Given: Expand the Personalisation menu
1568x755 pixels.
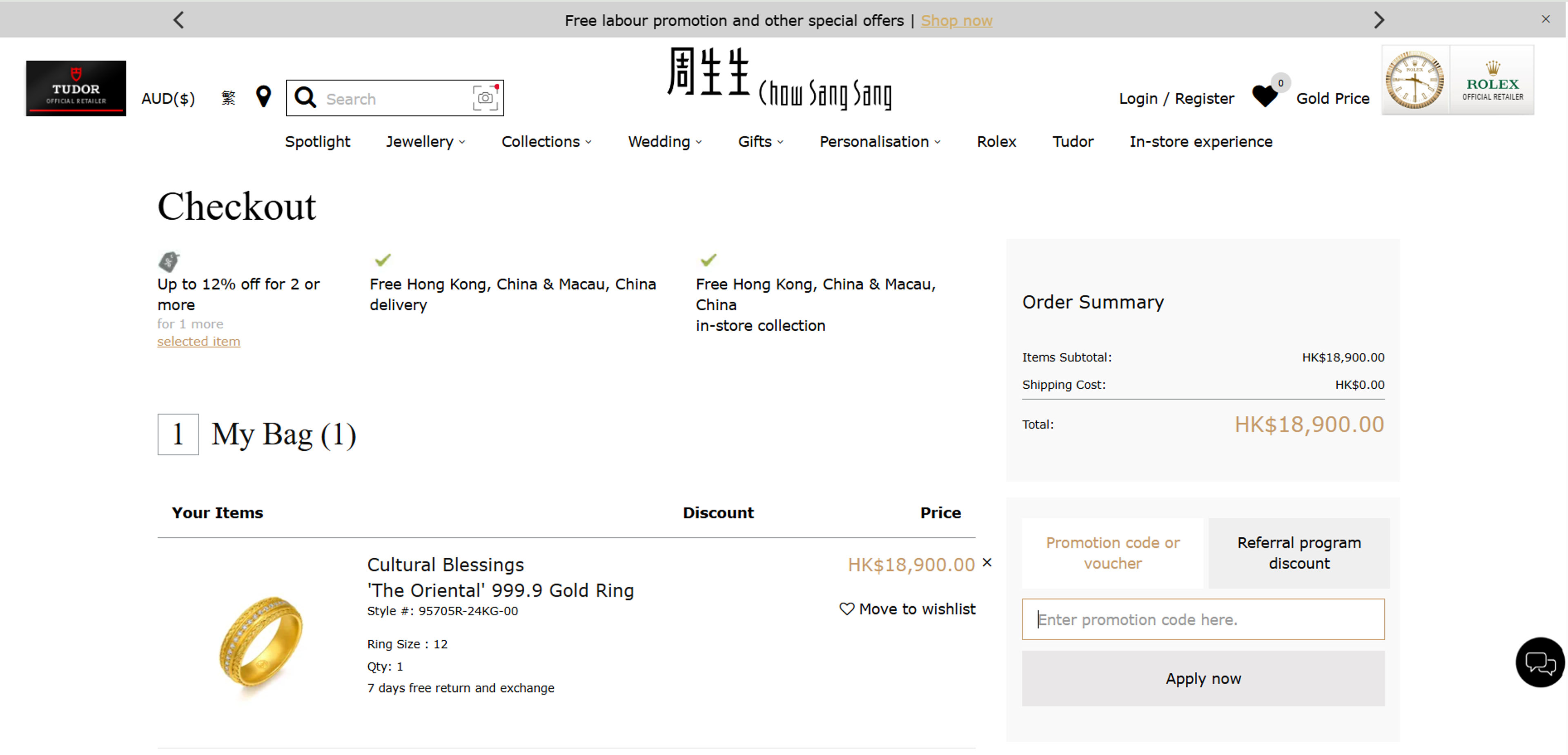Looking at the screenshot, I should [x=880, y=142].
